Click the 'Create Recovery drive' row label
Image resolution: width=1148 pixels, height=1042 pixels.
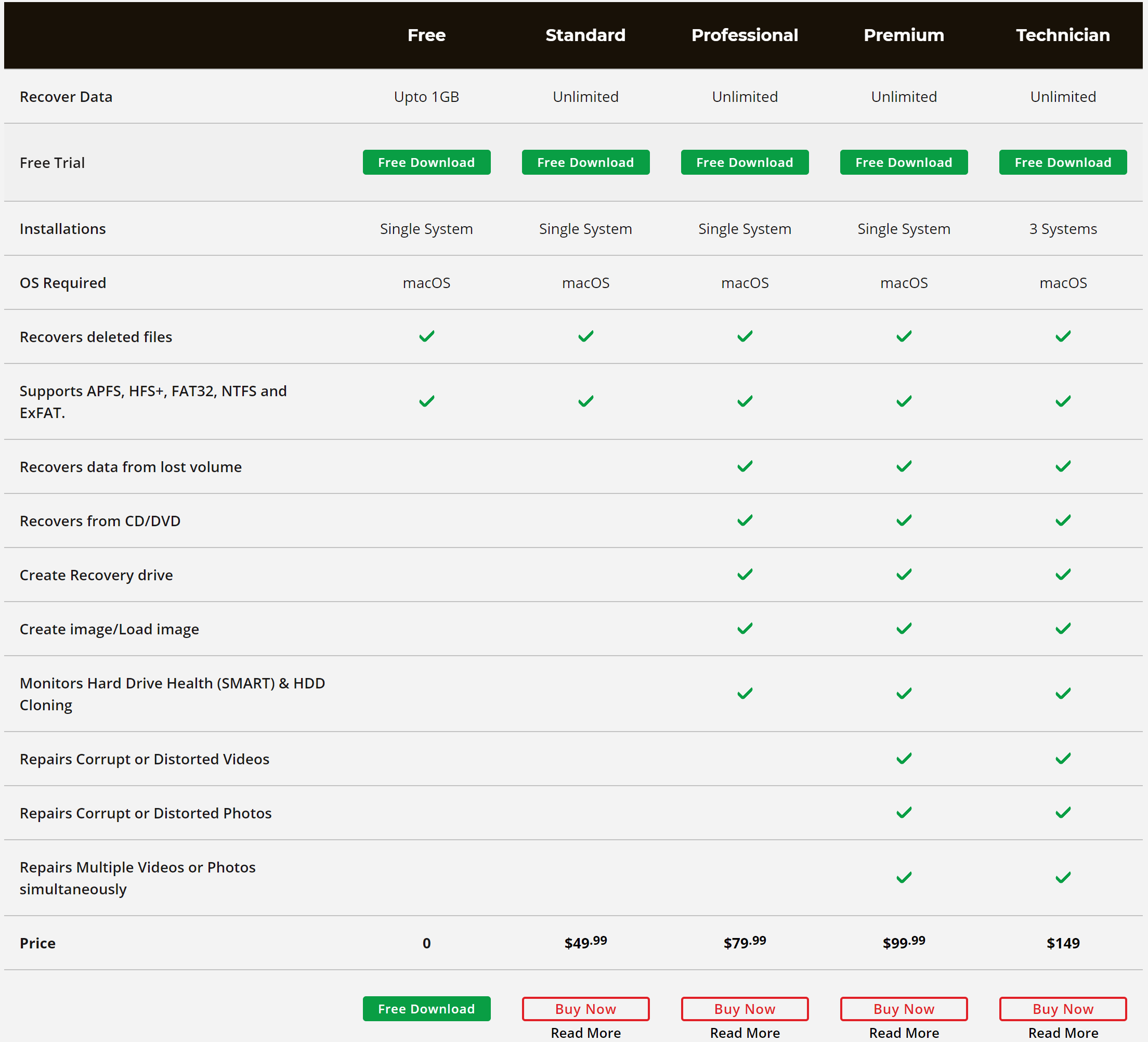pos(96,575)
